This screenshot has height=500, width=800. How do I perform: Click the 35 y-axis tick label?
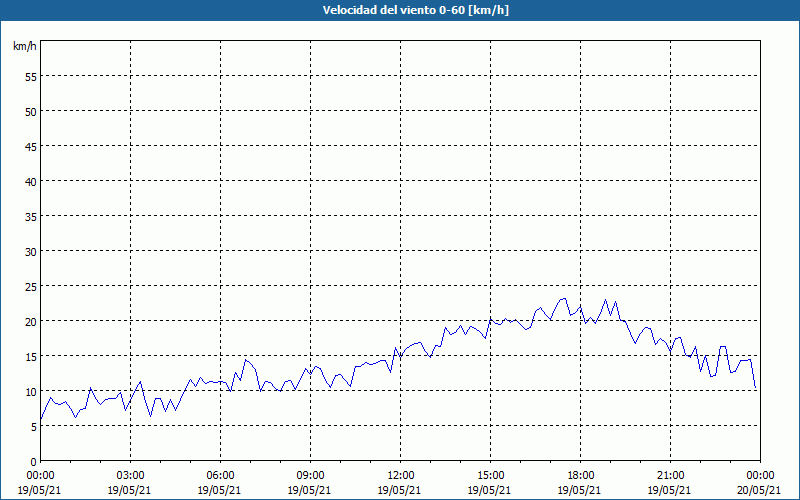[x=31, y=216]
